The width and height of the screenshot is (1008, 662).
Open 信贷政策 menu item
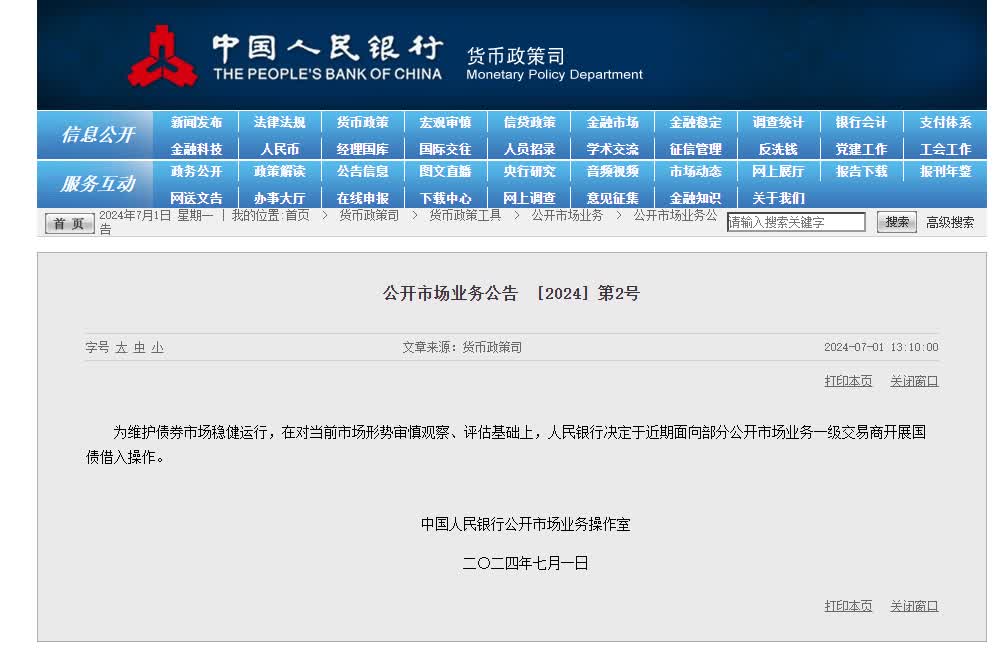pos(529,122)
